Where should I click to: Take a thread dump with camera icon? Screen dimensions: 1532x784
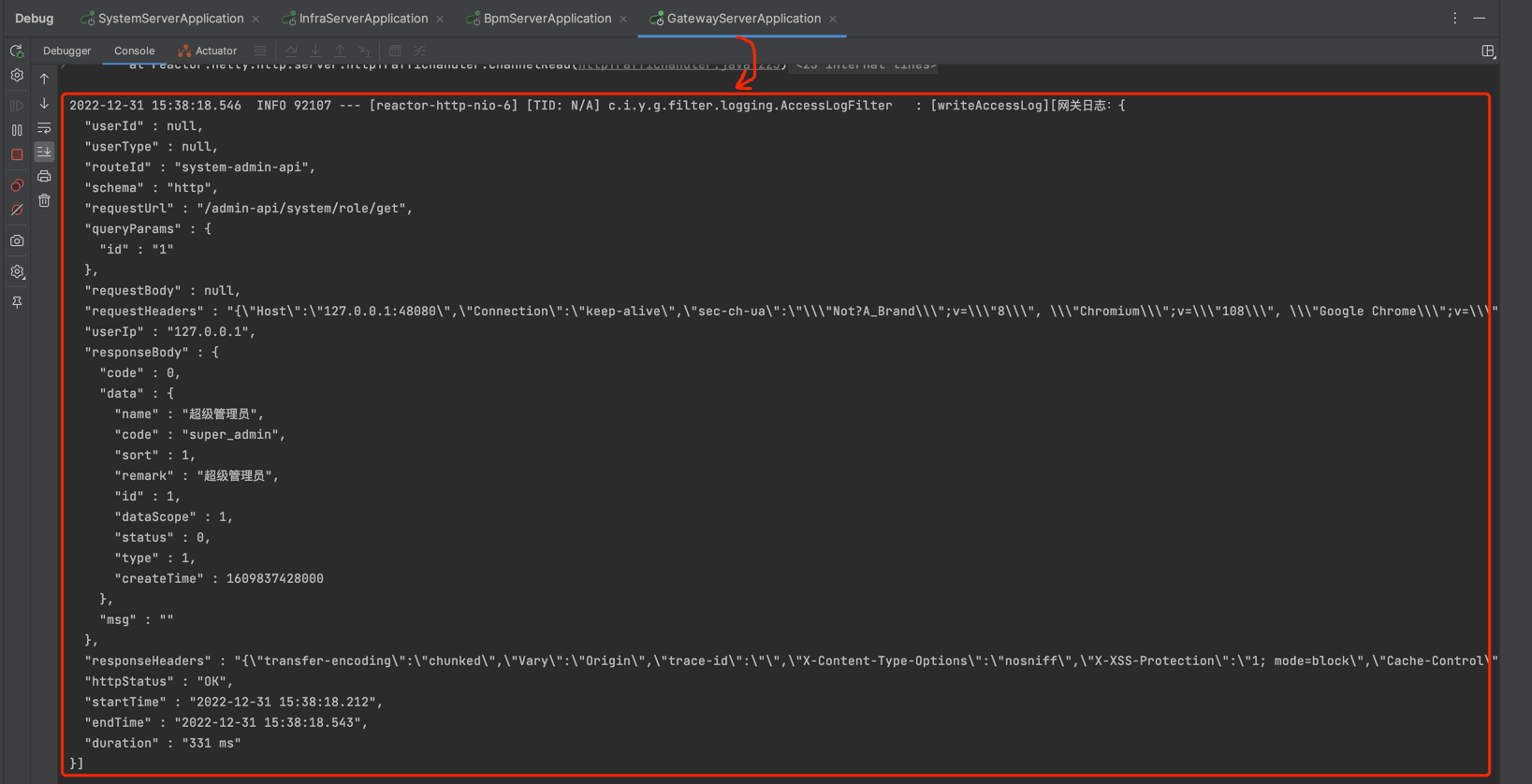click(x=17, y=241)
